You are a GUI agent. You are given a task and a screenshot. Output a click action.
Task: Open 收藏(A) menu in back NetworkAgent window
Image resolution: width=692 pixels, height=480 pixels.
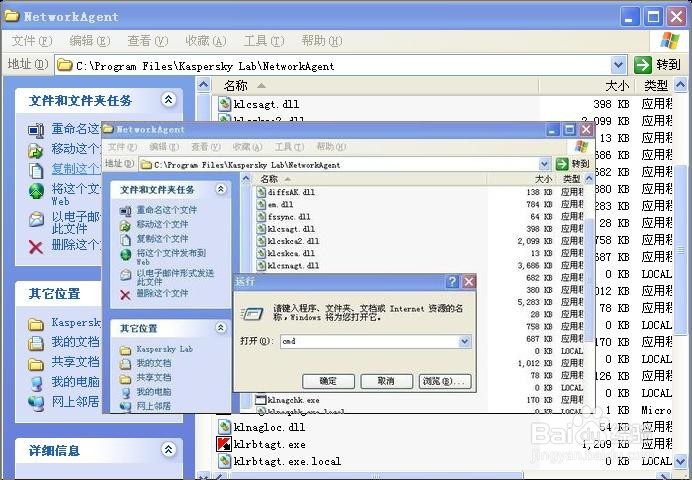(206, 41)
